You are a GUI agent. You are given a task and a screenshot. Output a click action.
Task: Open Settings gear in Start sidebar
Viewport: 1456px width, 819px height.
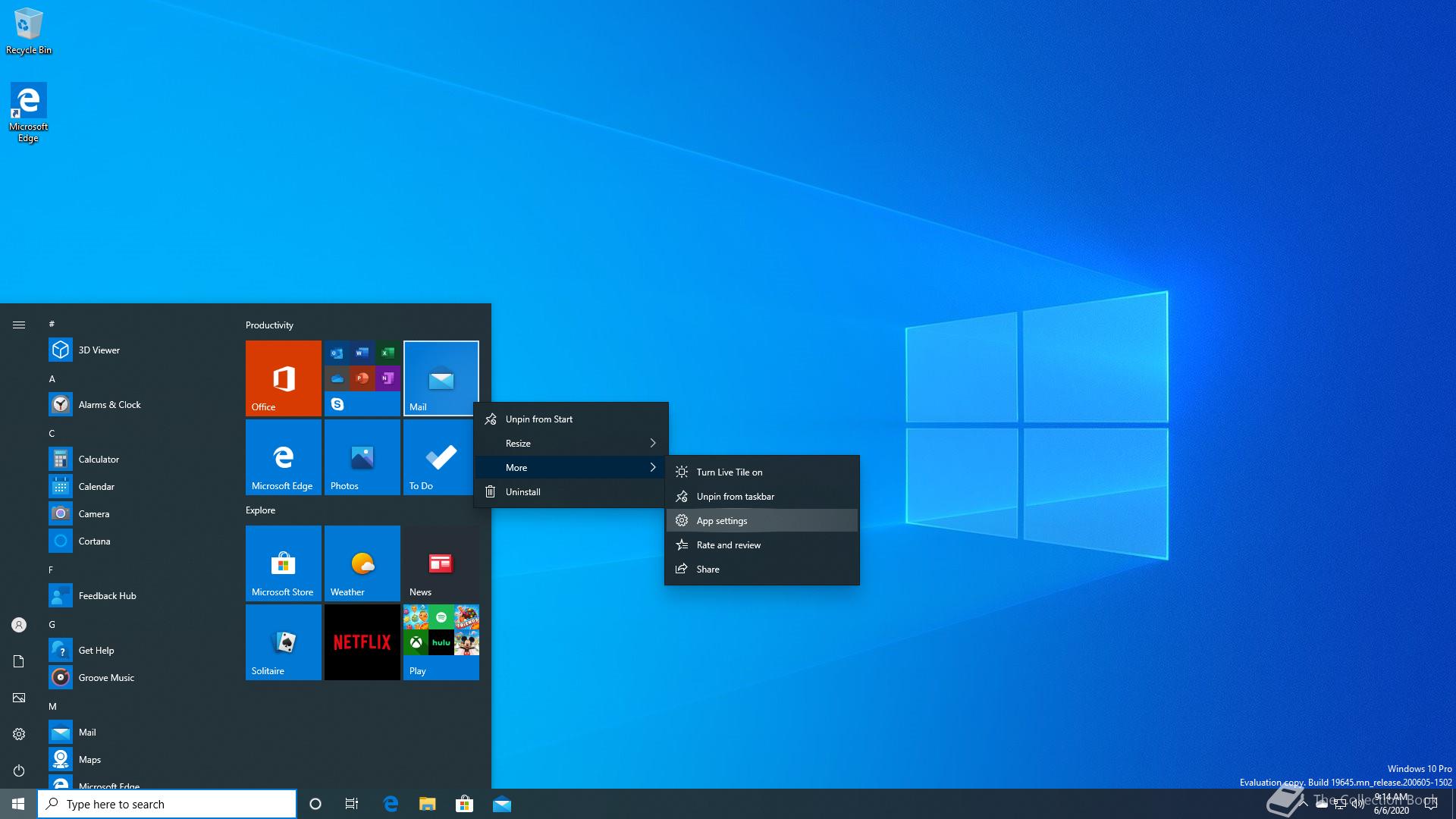(19, 734)
